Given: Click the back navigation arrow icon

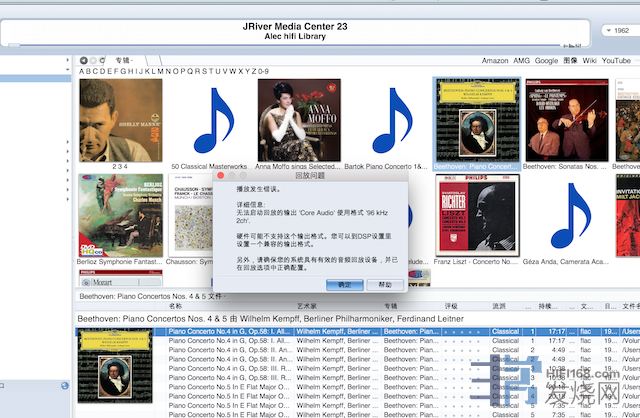Looking at the screenshot, I should pos(84,61).
